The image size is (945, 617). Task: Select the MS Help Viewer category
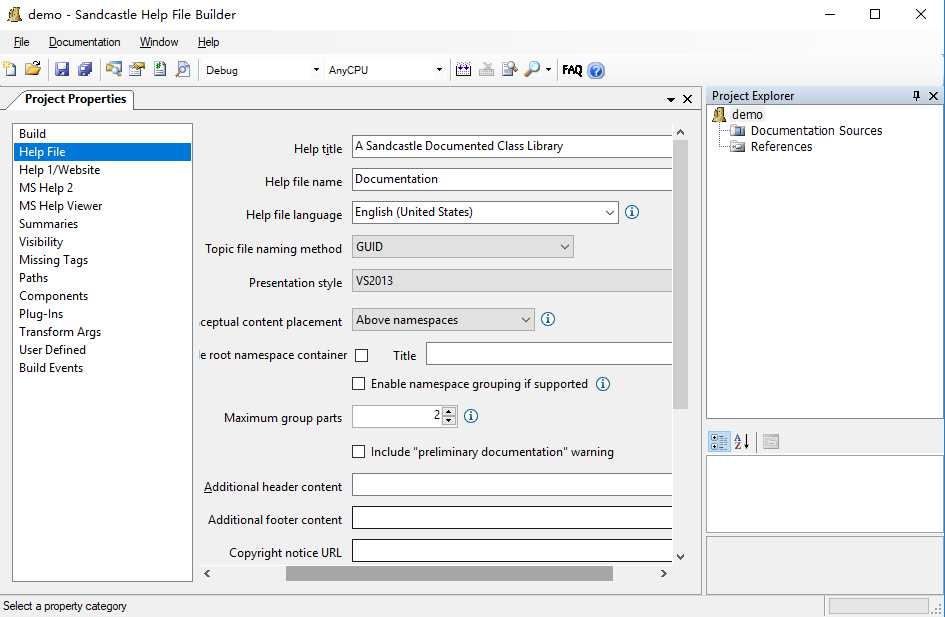[102, 206]
